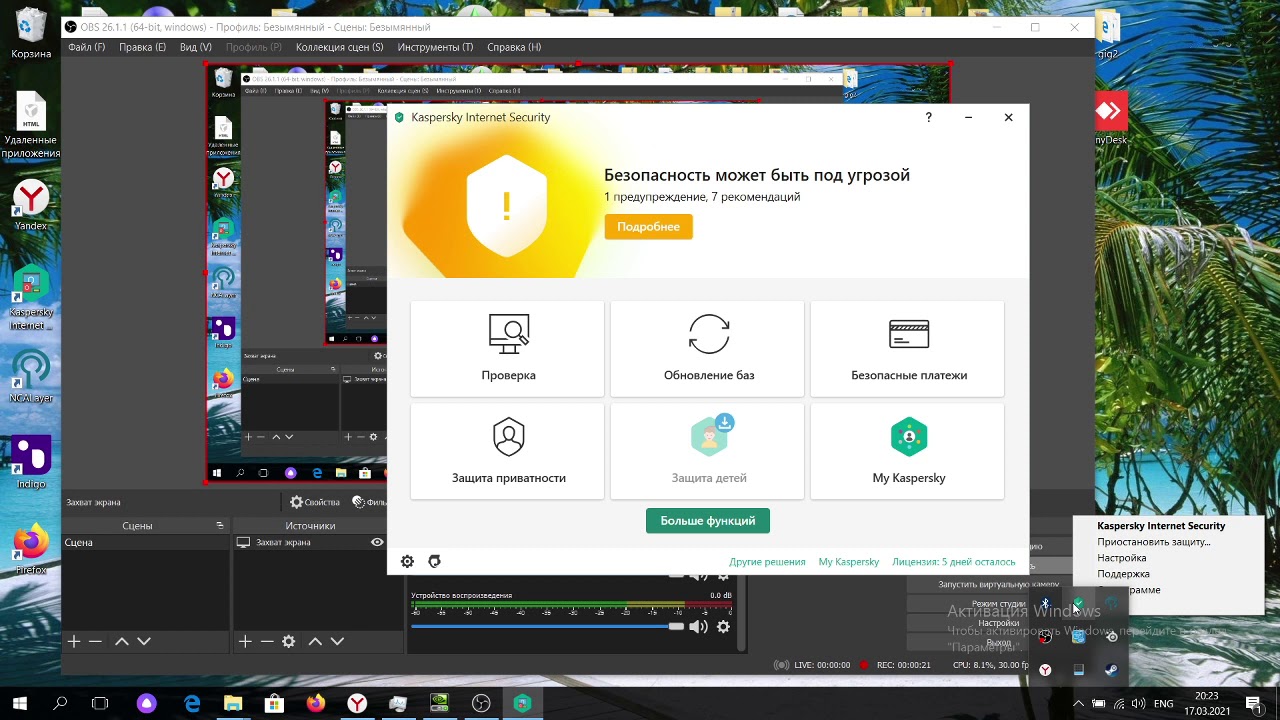The width and height of the screenshot is (1280, 720).
Task: Move the source up in Источники
Action: [x=315, y=641]
